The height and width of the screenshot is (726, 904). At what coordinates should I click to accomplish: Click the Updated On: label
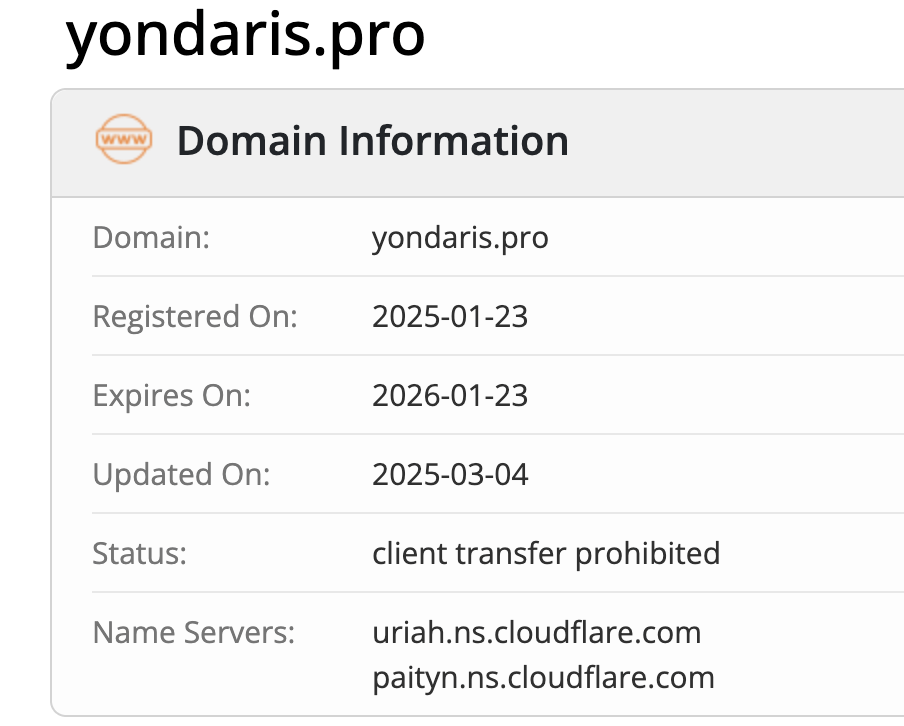click(x=181, y=474)
